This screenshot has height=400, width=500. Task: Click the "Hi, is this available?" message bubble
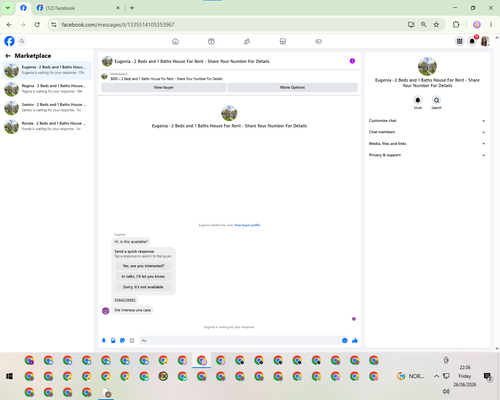pos(131,242)
